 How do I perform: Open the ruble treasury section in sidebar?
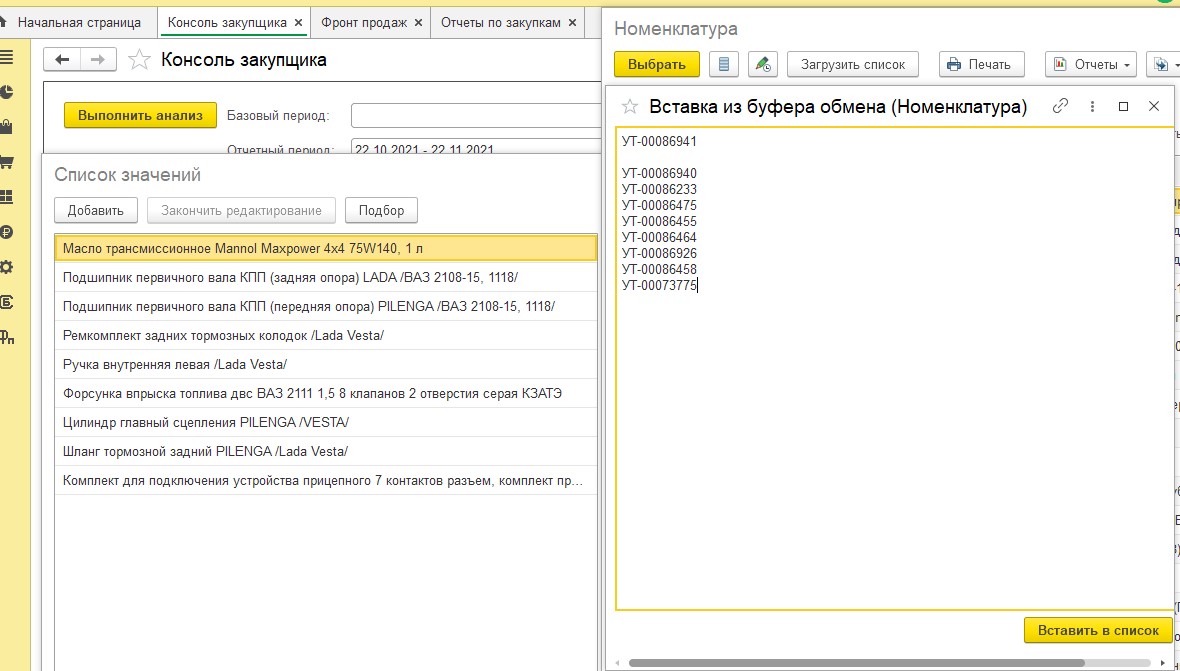(7, 232)
